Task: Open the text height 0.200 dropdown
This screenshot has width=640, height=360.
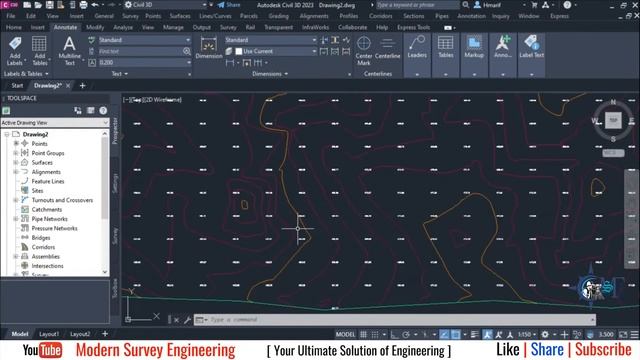Action: click(x=144, y=62)
